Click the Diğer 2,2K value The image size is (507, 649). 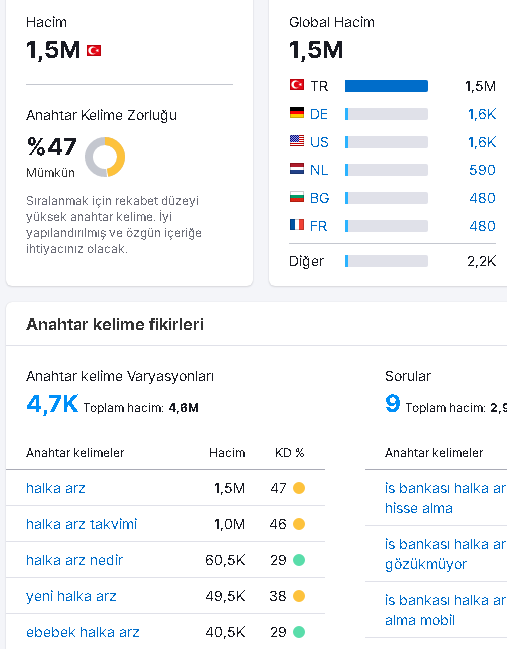click(x=482, y=261)
